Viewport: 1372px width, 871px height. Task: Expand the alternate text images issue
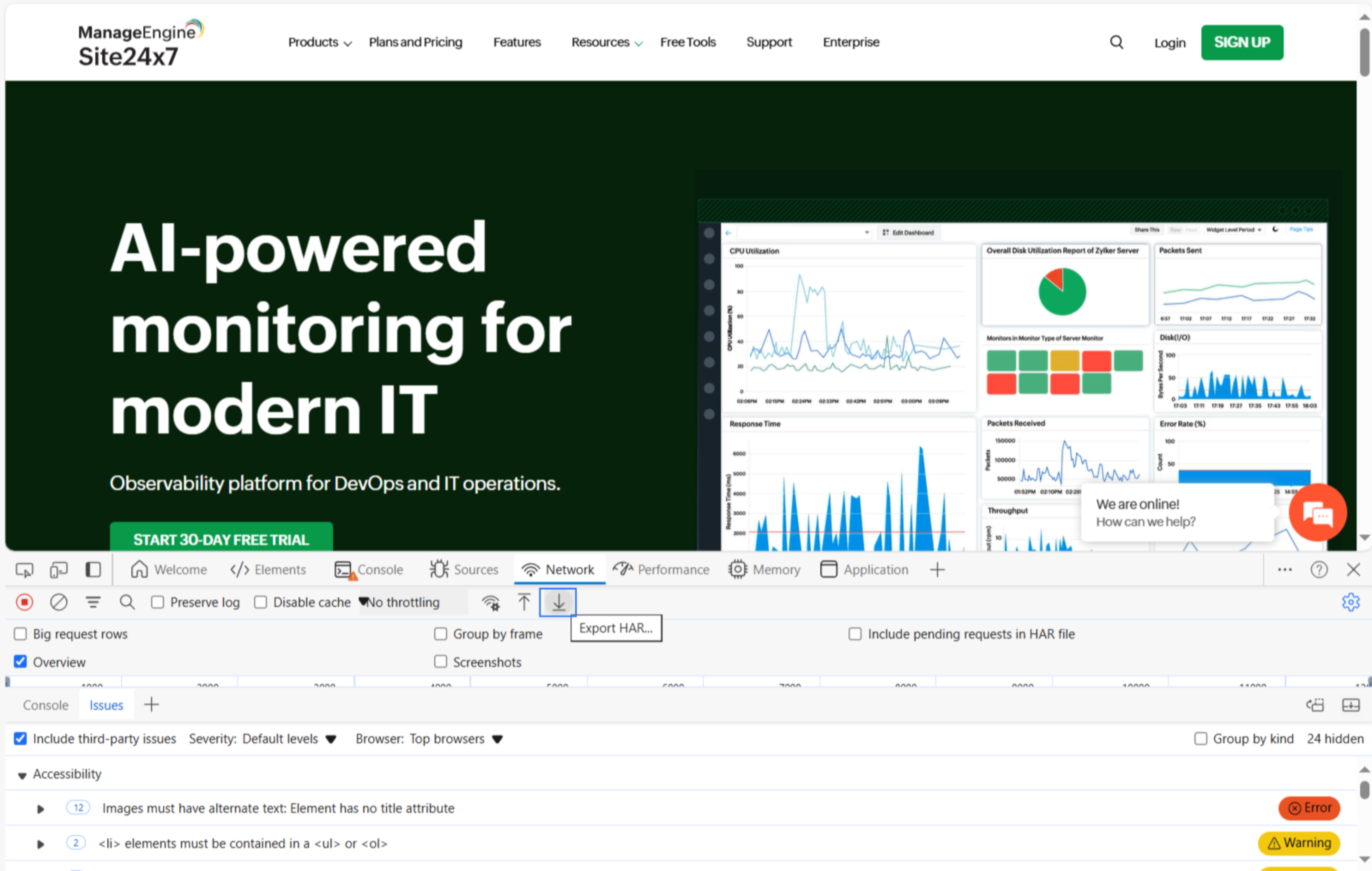[40, 808]
